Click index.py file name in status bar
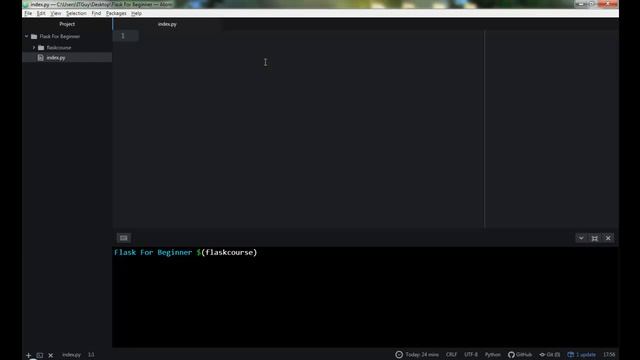The image size is (640, 360). tap(71, 355)
